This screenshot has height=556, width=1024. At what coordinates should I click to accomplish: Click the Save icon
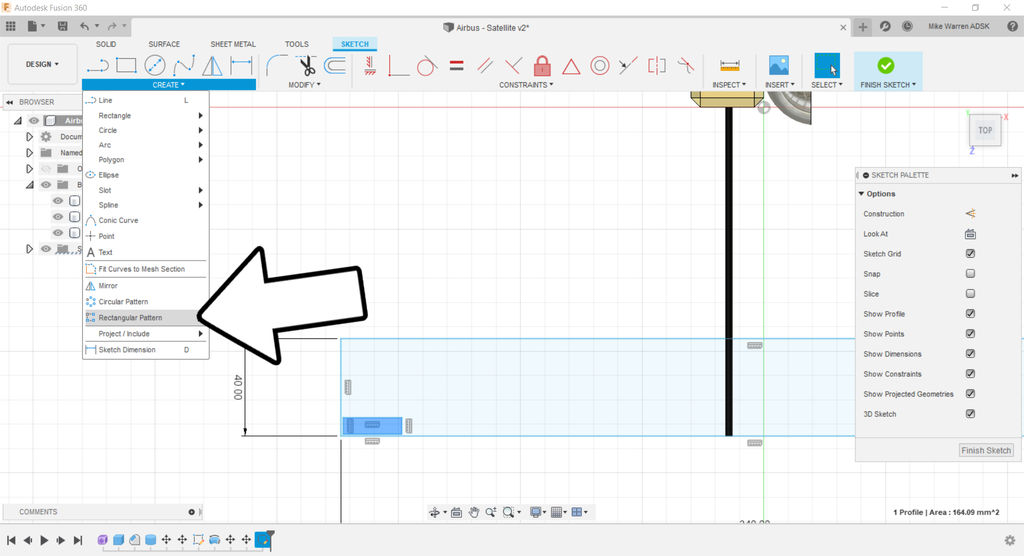[x=63, y=27]
